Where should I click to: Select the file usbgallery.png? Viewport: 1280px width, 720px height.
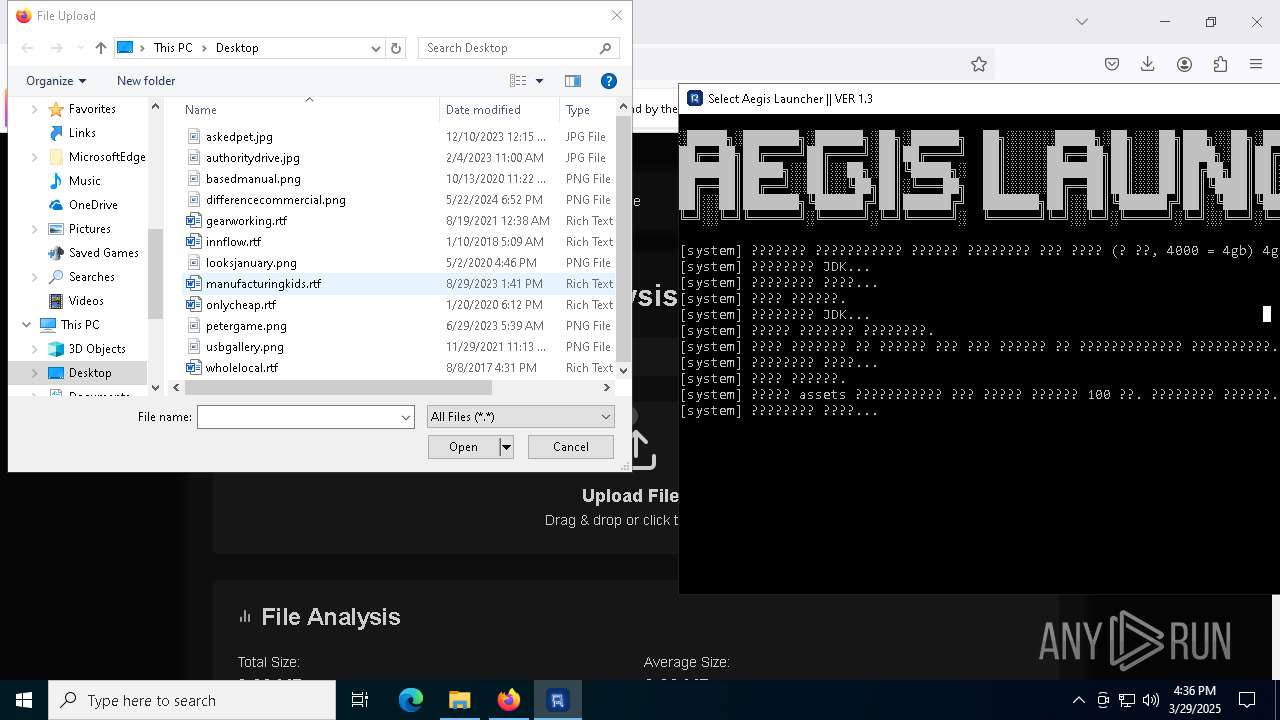pyautogui.click(x=244, y=347)
